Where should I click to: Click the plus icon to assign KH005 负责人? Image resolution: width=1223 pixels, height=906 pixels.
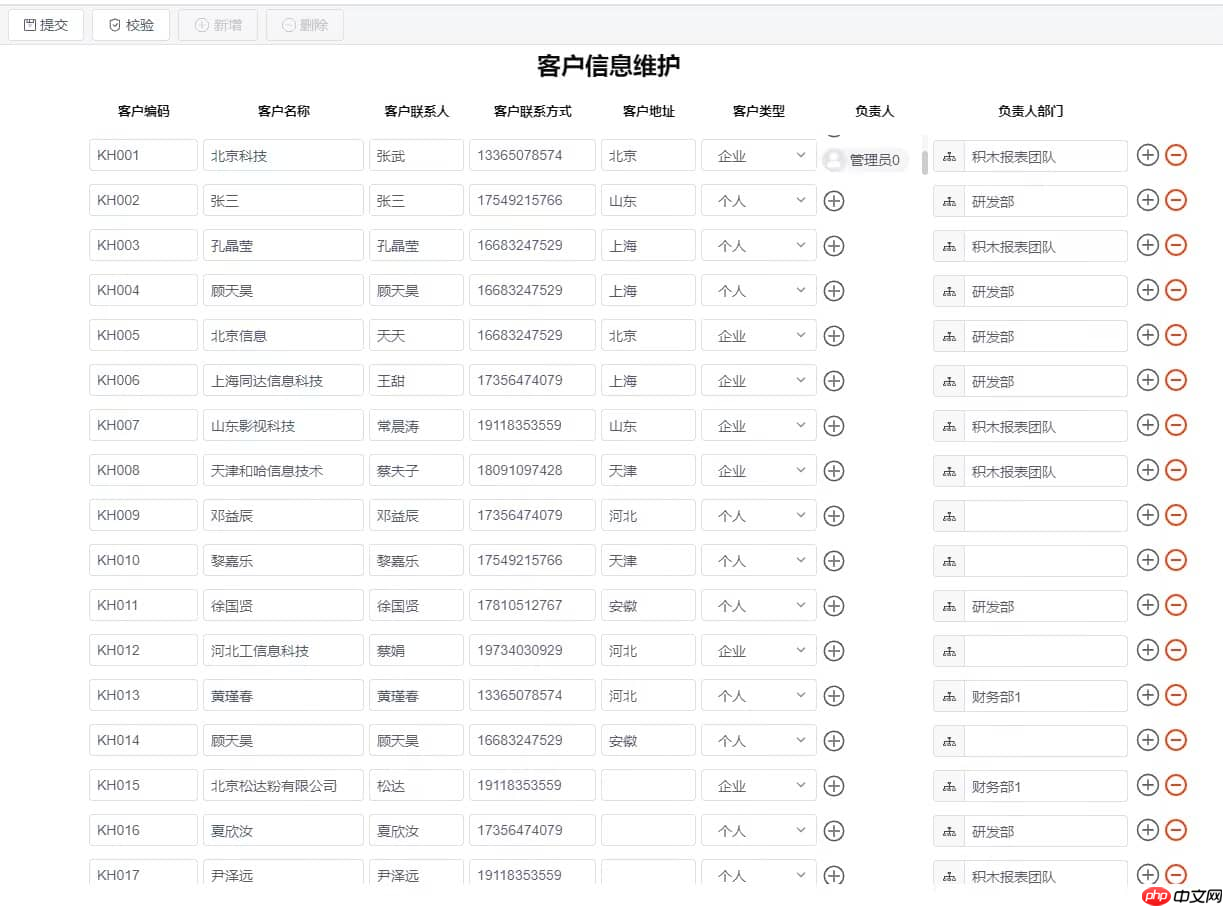(833, 335)
